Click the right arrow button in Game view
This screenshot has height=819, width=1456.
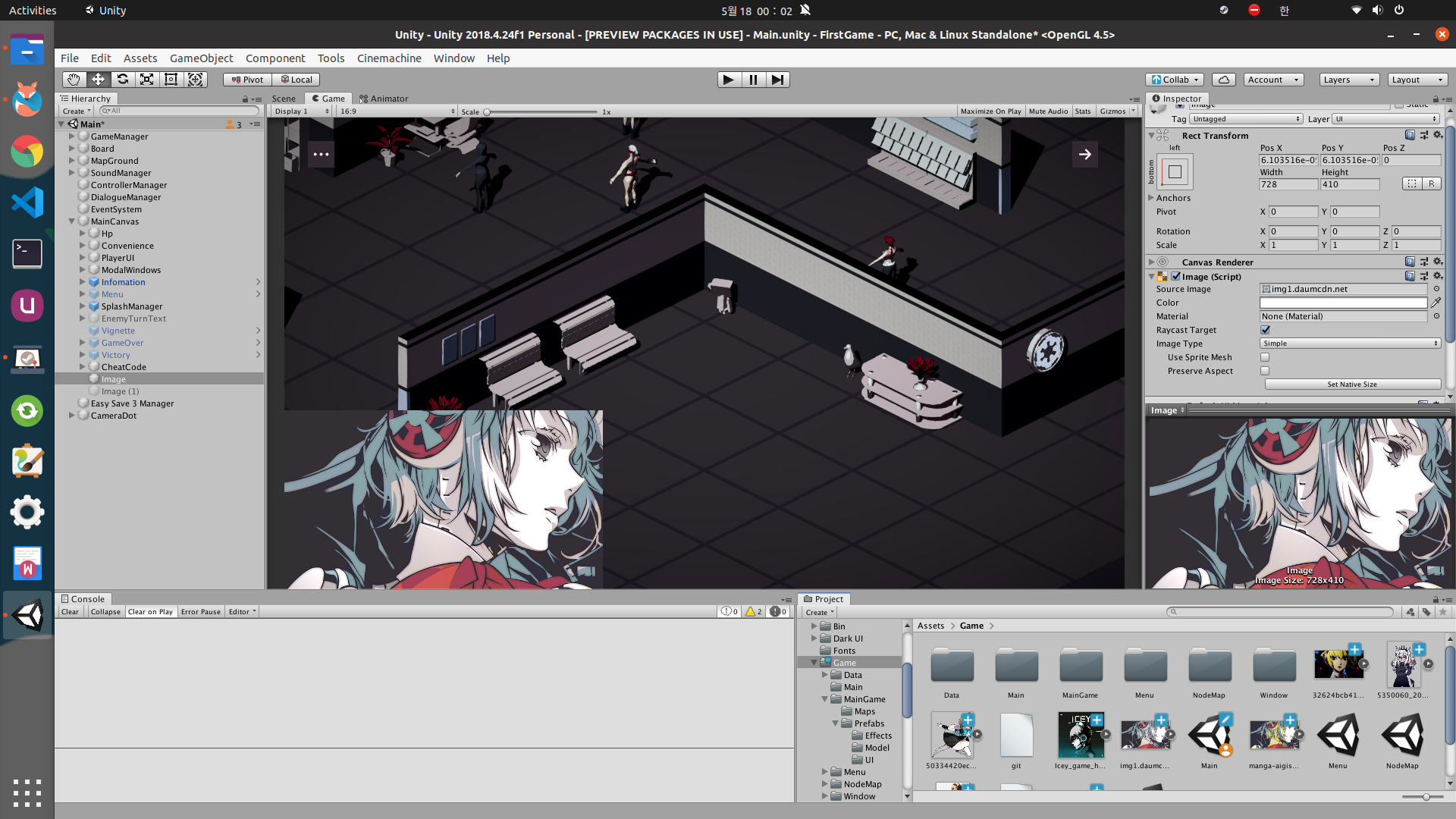point(1085,154)
